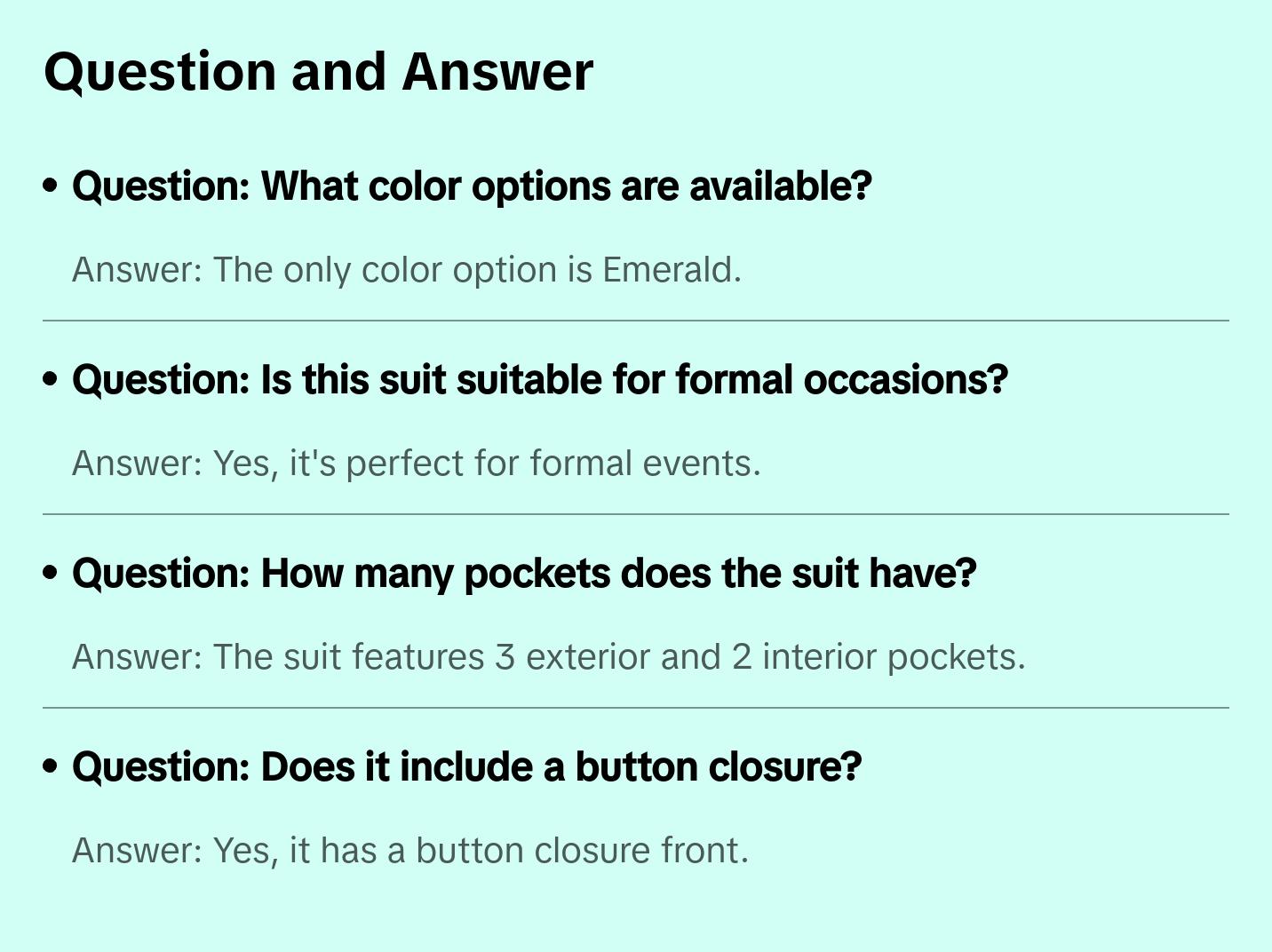Open the button closure question
Viewport: 1272px width, 952px height.
point(466,767)
